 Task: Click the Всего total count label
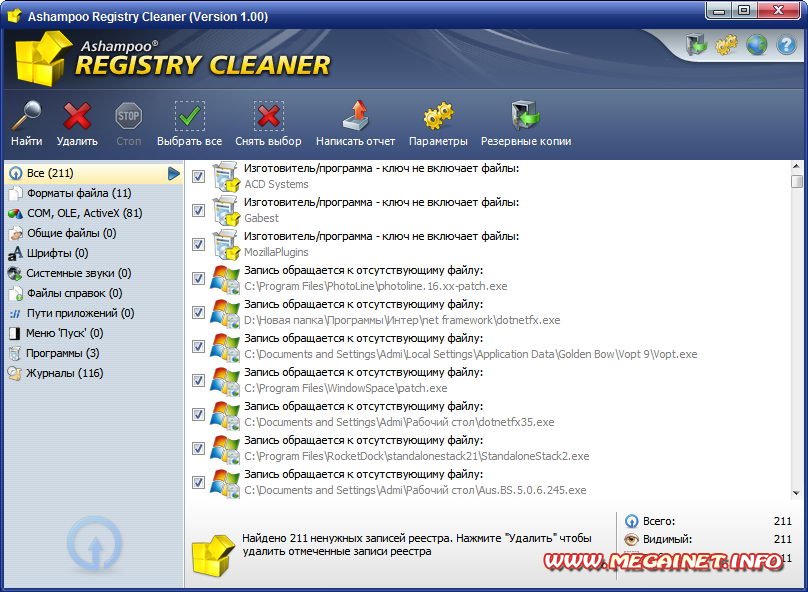pos(659,521)
